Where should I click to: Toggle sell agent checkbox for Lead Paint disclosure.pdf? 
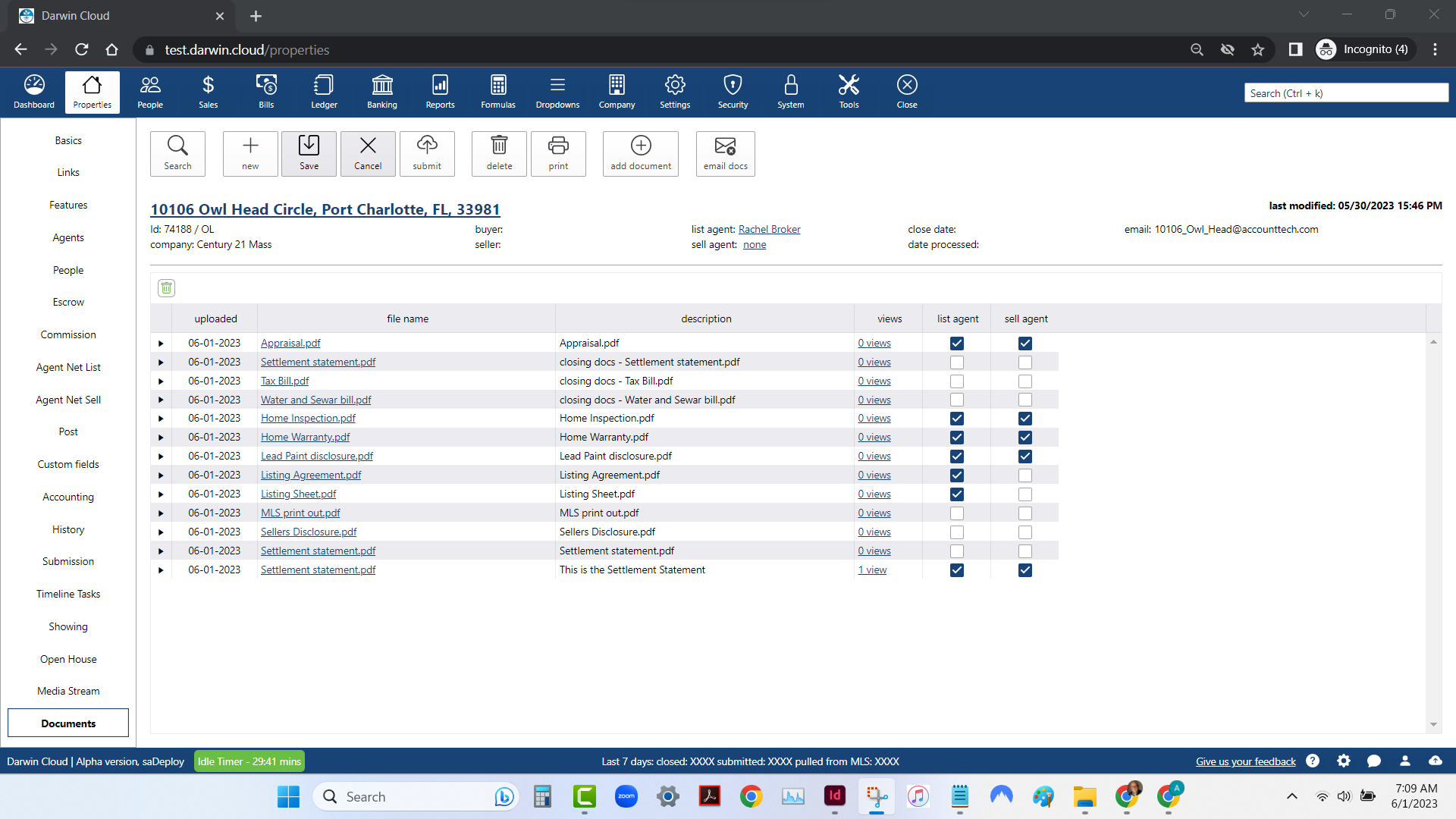coord(1027,456)
